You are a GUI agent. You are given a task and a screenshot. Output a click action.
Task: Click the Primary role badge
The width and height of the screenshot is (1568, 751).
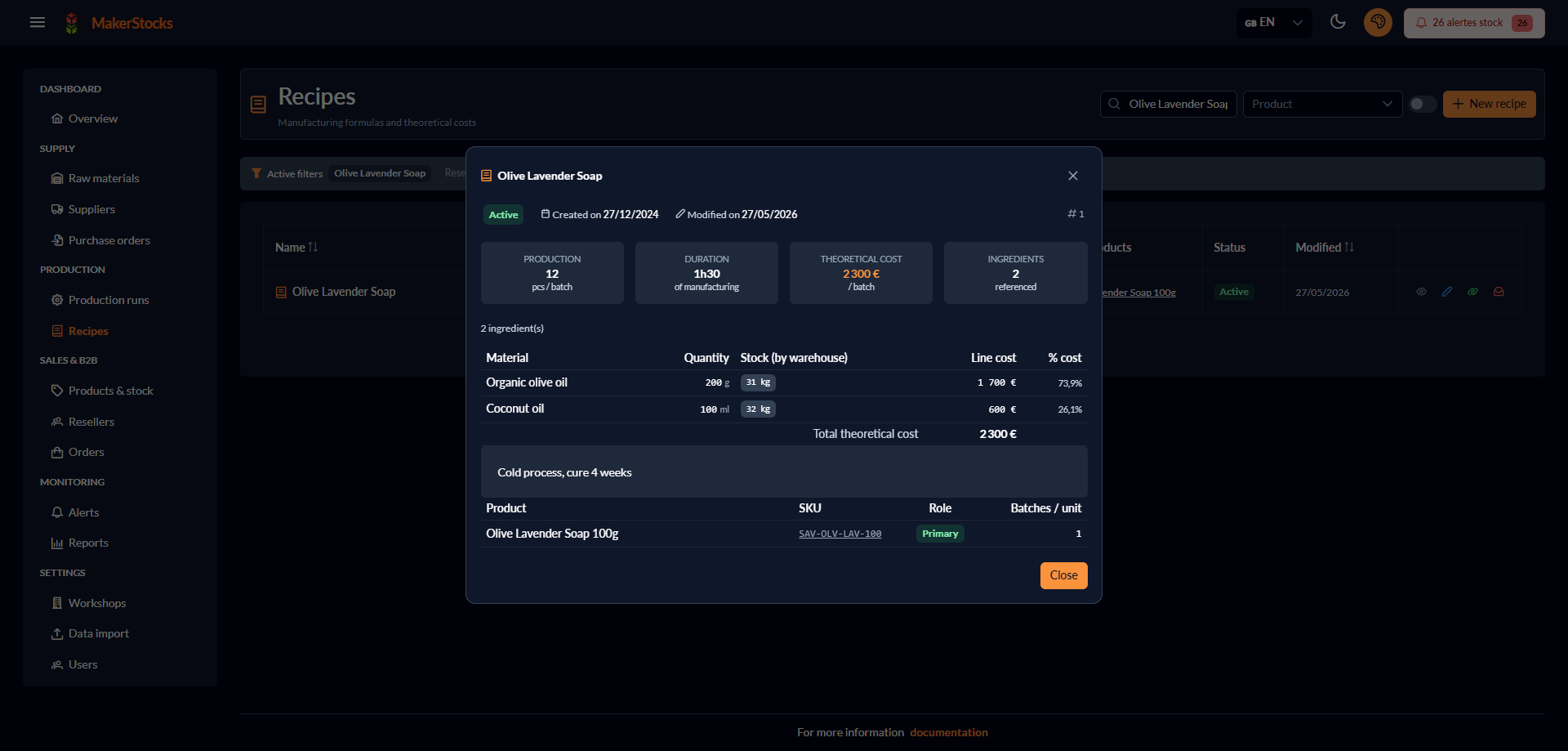click(940, 534)
